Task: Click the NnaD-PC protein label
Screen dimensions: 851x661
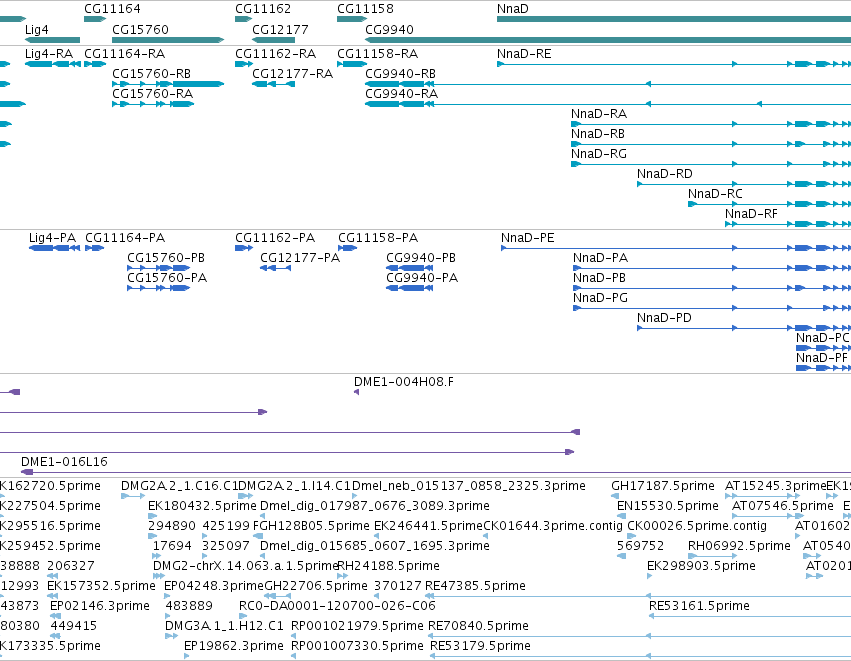Action: [823, 338]
